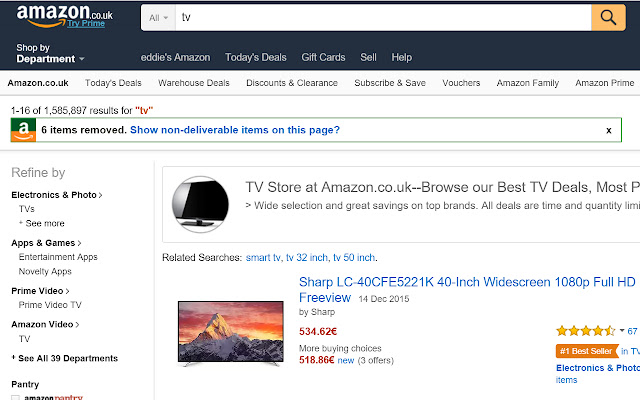Click Show non-deliverable items link
The width and height of the screenshot is (640, 400).
click(x=235, y=130)
